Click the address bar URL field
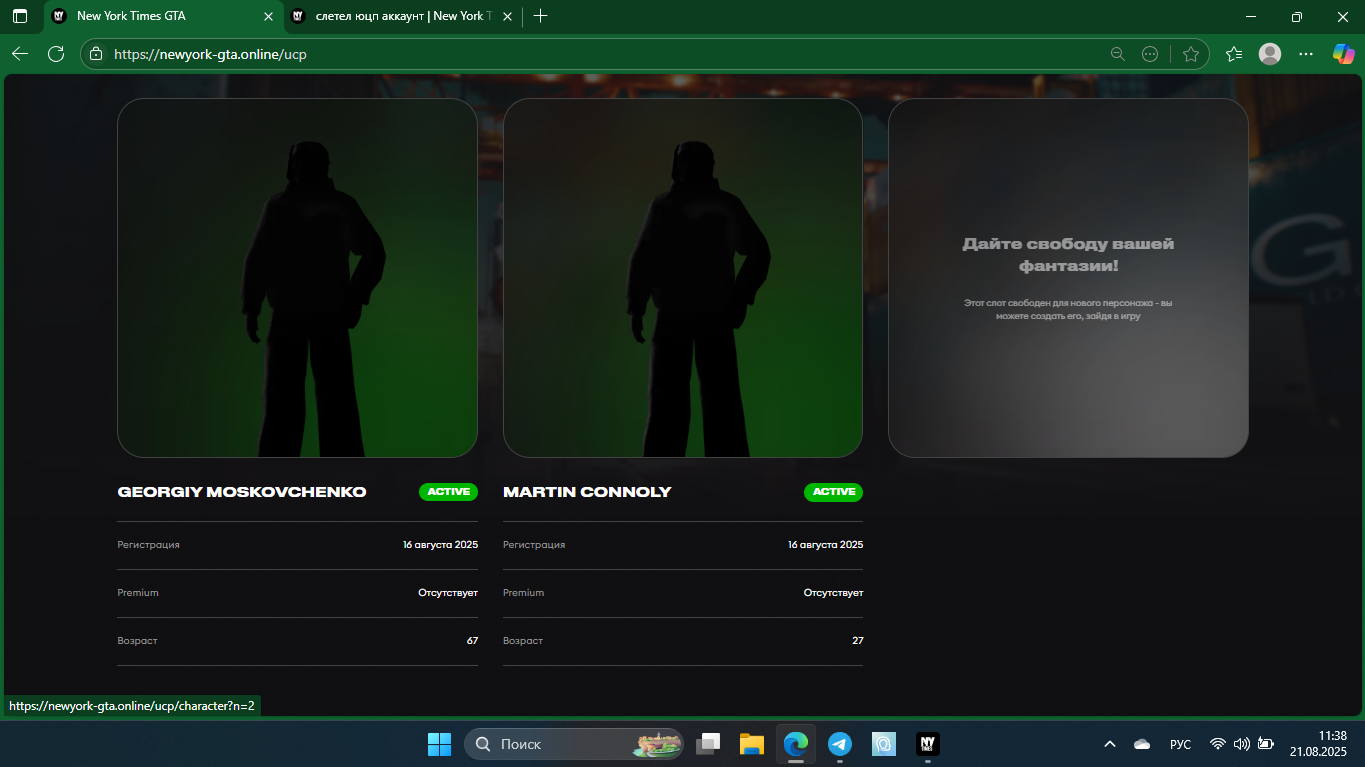This screenshot has height=767, width=1365. pyautogui.click(x=600, y=54)
